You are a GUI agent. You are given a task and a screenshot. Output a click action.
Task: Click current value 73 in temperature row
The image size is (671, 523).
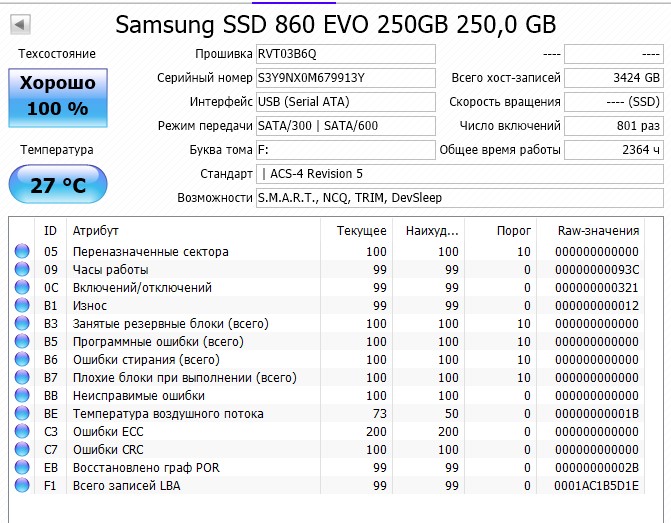[x=380, y=414]
